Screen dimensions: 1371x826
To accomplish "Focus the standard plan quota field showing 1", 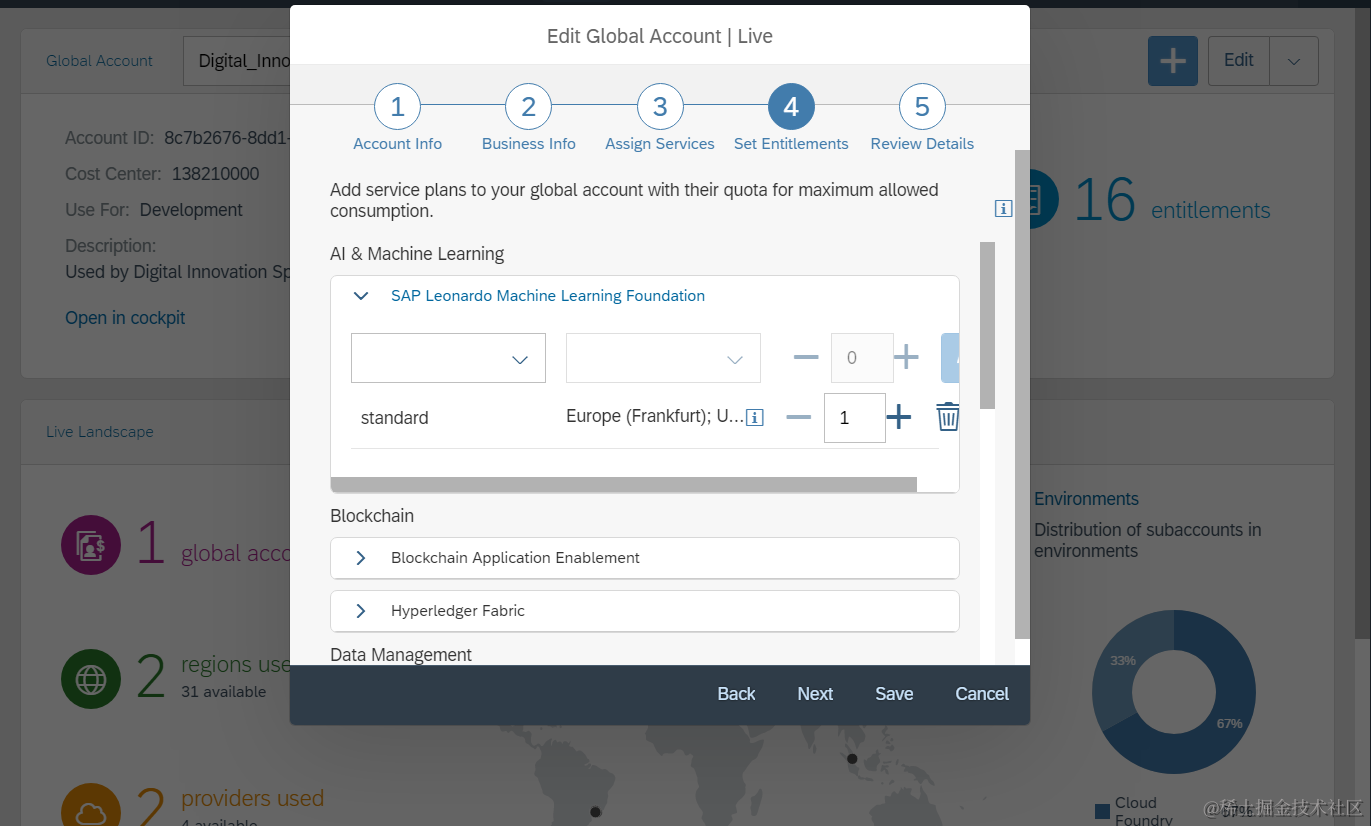I will pyautogui.click(x=854, y=418).
